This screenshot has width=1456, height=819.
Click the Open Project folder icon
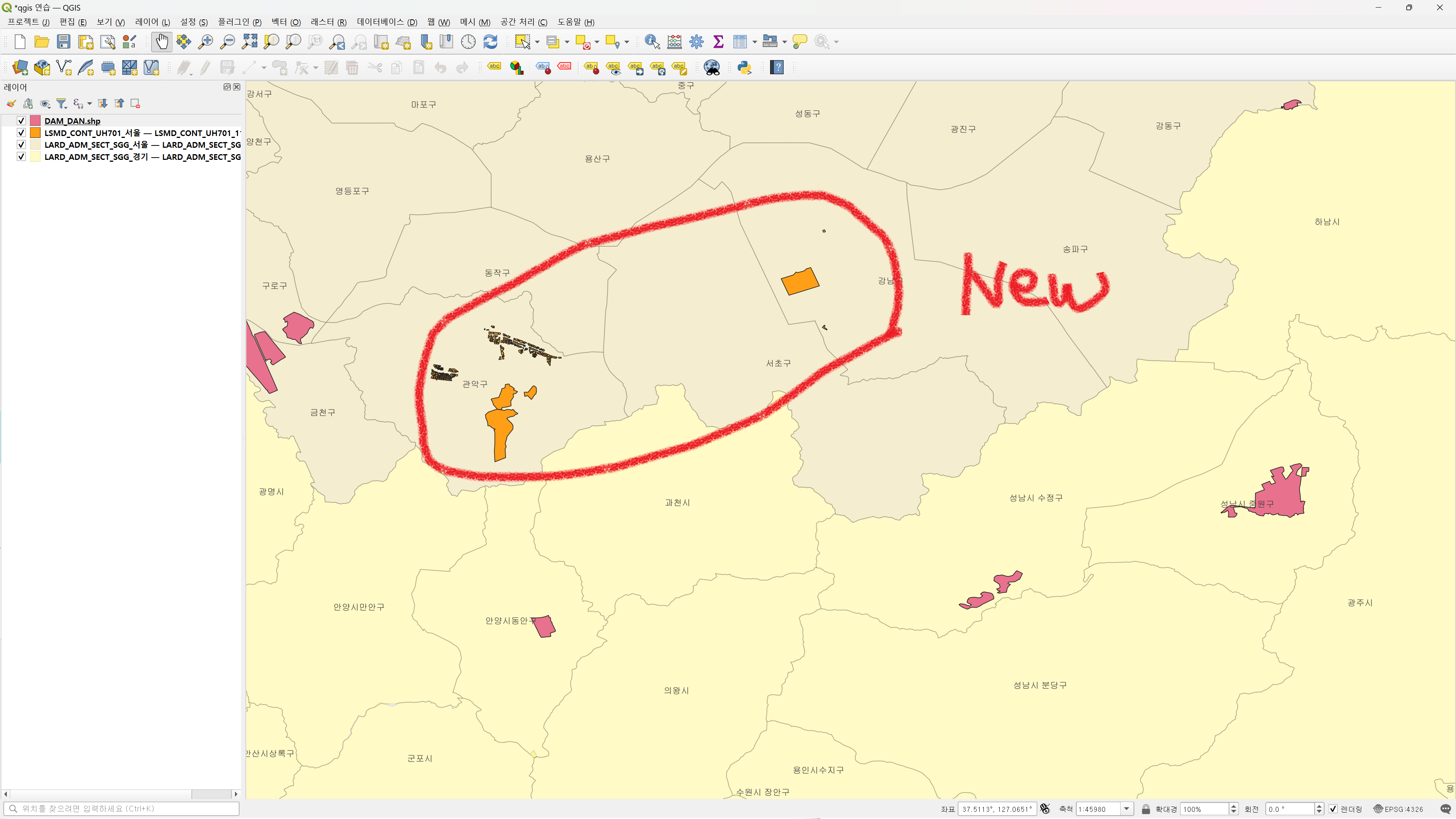(x=41, y=41)
